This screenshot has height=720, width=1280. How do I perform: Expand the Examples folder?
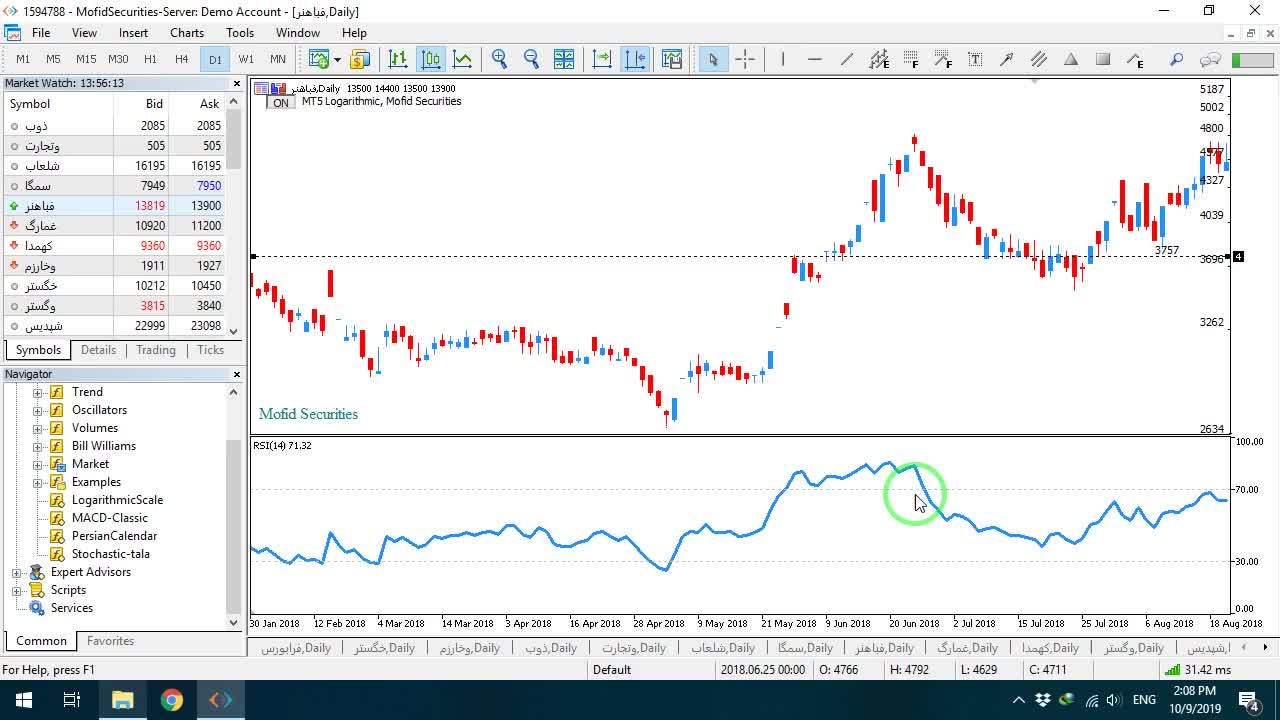click(x=38, y=482)
